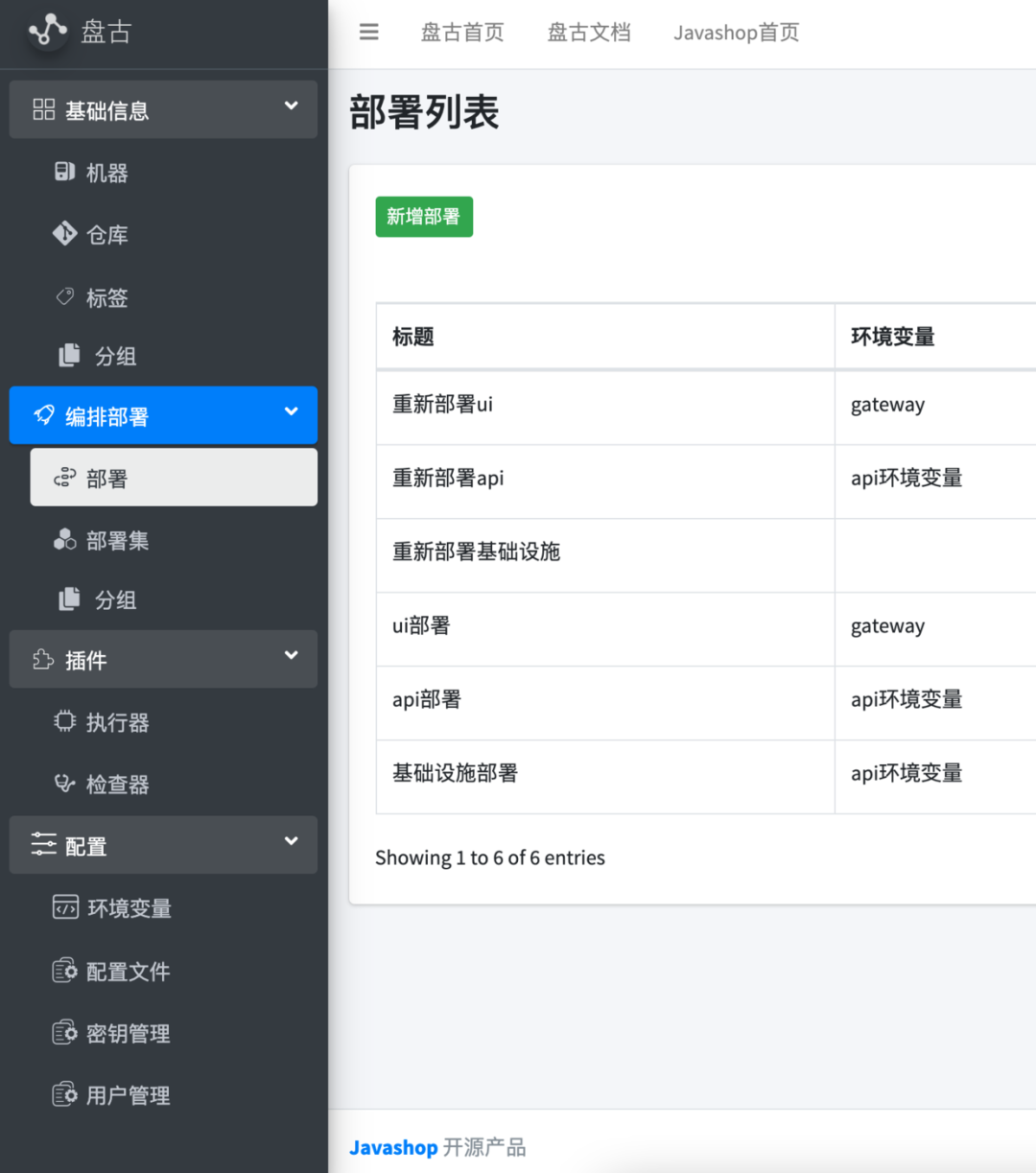Click the 执行器 chip icon
Screen dimensions: 1036x1173
click(x=64, y=720)
